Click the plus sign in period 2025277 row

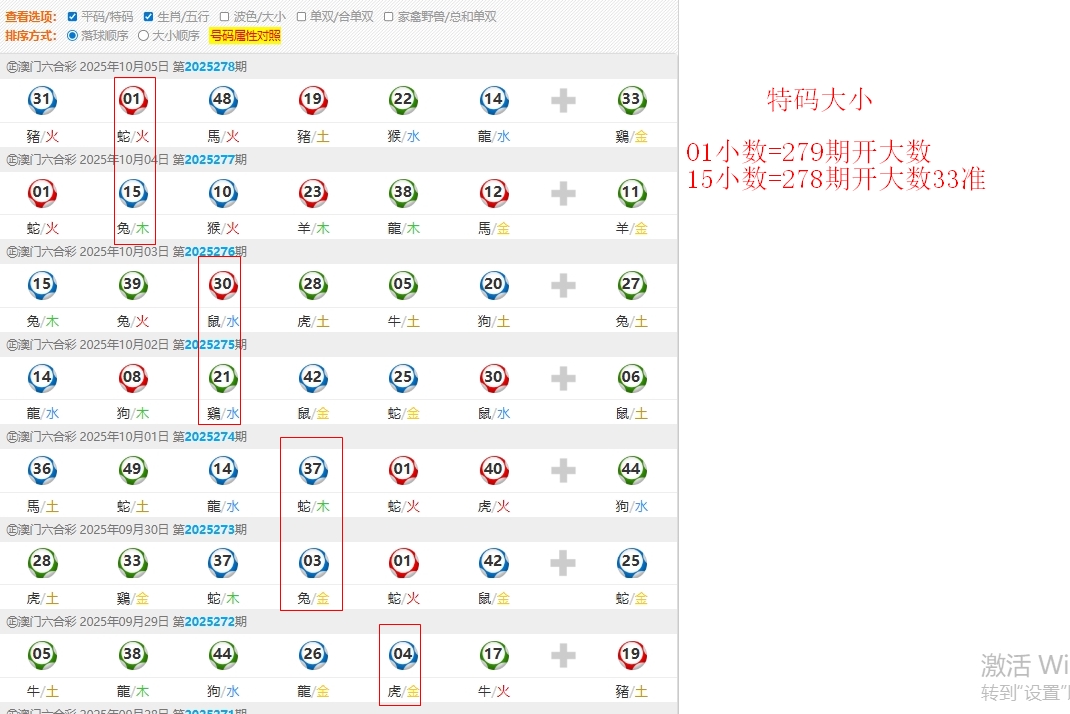[563, 193]
